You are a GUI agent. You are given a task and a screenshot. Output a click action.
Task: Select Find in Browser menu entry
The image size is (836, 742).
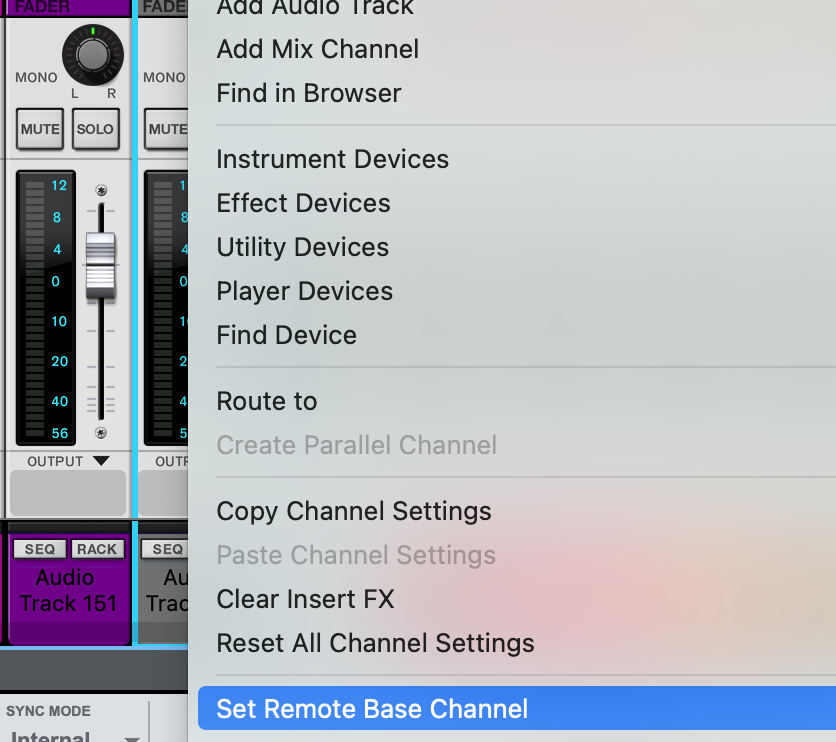tap(309, 93)
